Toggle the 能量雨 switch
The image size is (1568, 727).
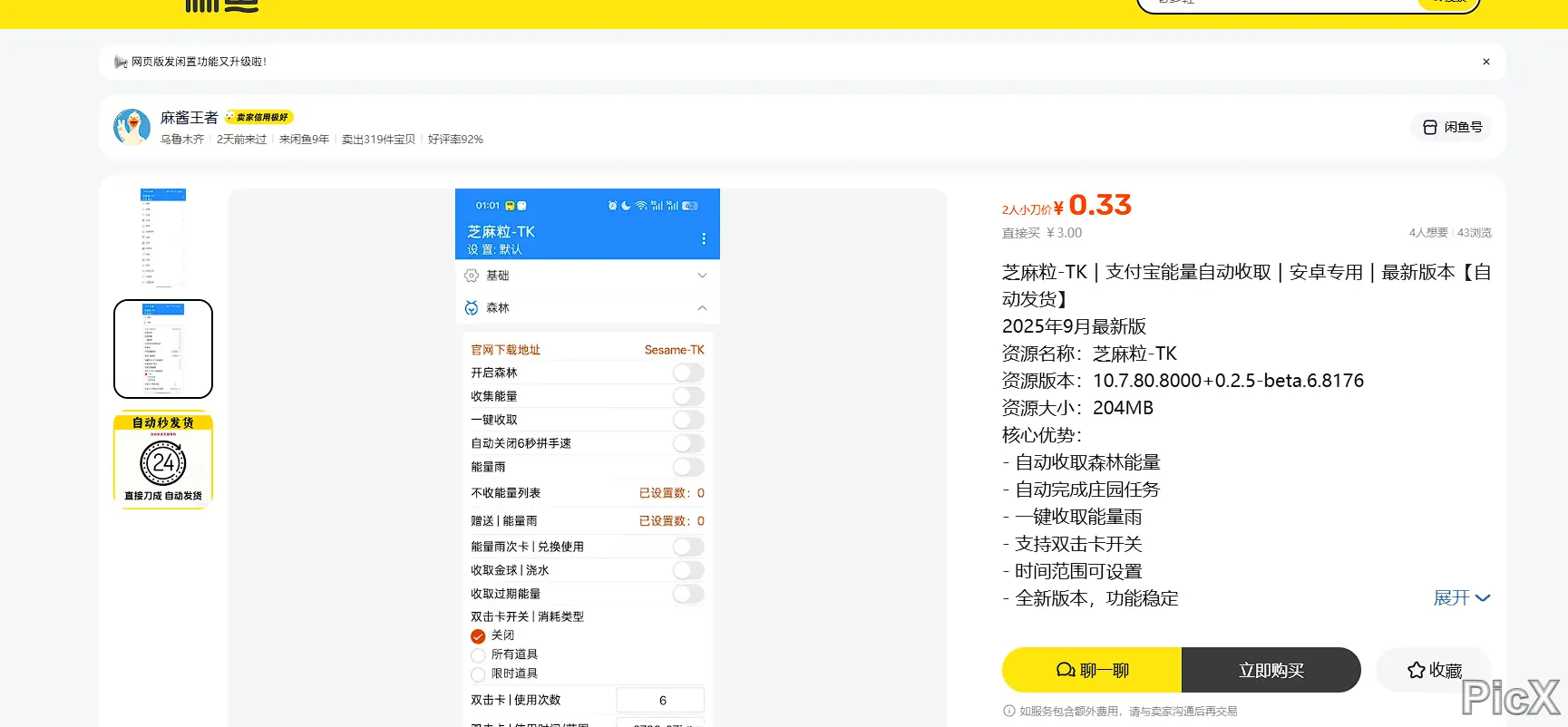click(x=688, y=467)
